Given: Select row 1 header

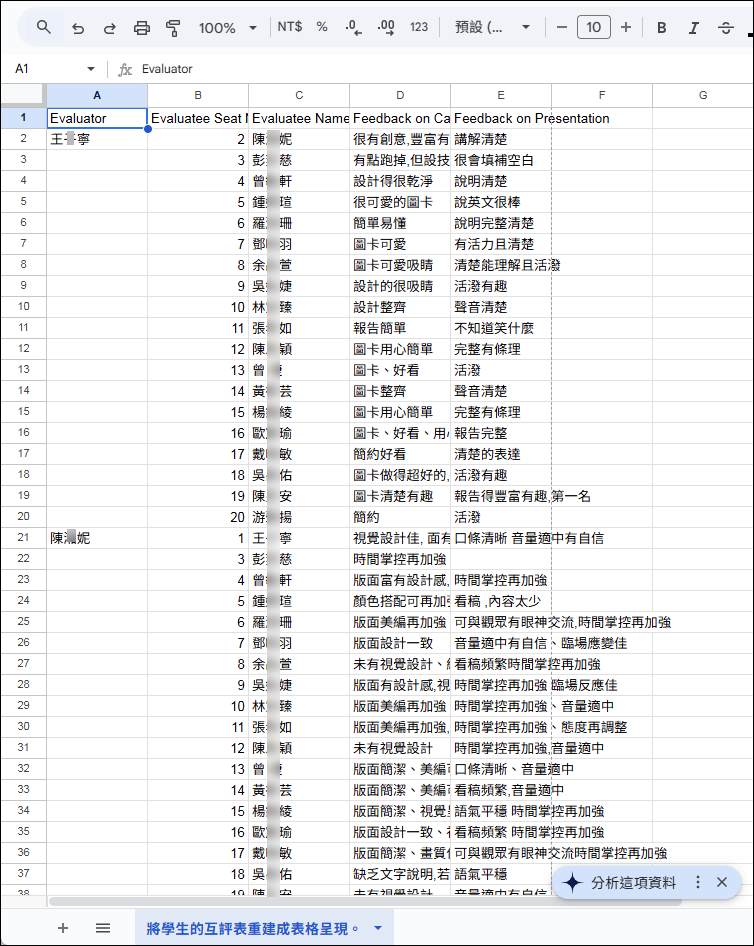Looking at the screenshot, I should (x=24, y=118).
